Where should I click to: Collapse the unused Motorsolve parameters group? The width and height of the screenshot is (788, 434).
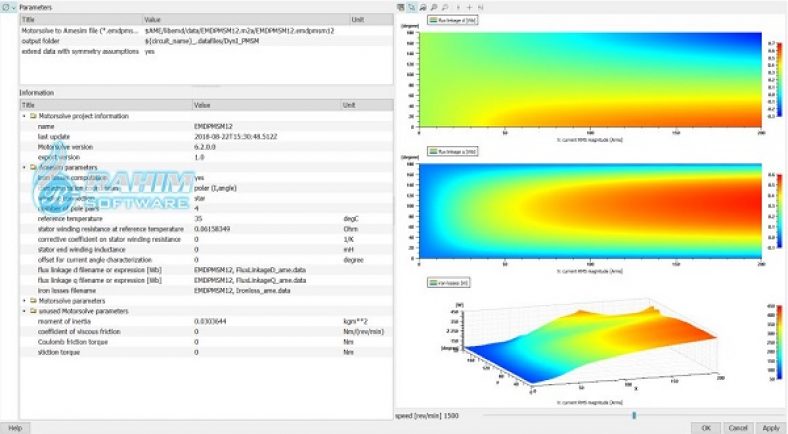pyautogui.click(x=24, y=310)
